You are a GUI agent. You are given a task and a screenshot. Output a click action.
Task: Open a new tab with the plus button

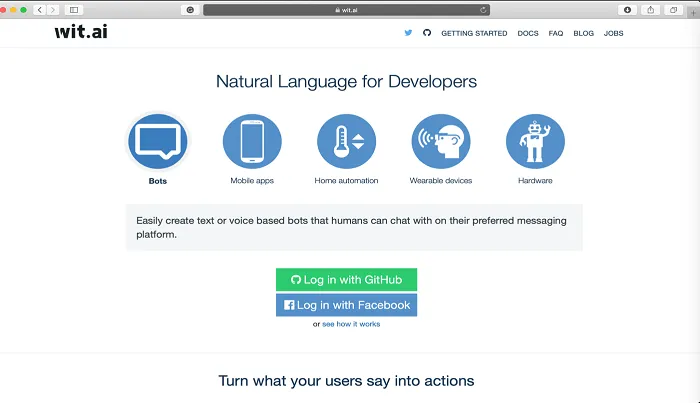693,13
